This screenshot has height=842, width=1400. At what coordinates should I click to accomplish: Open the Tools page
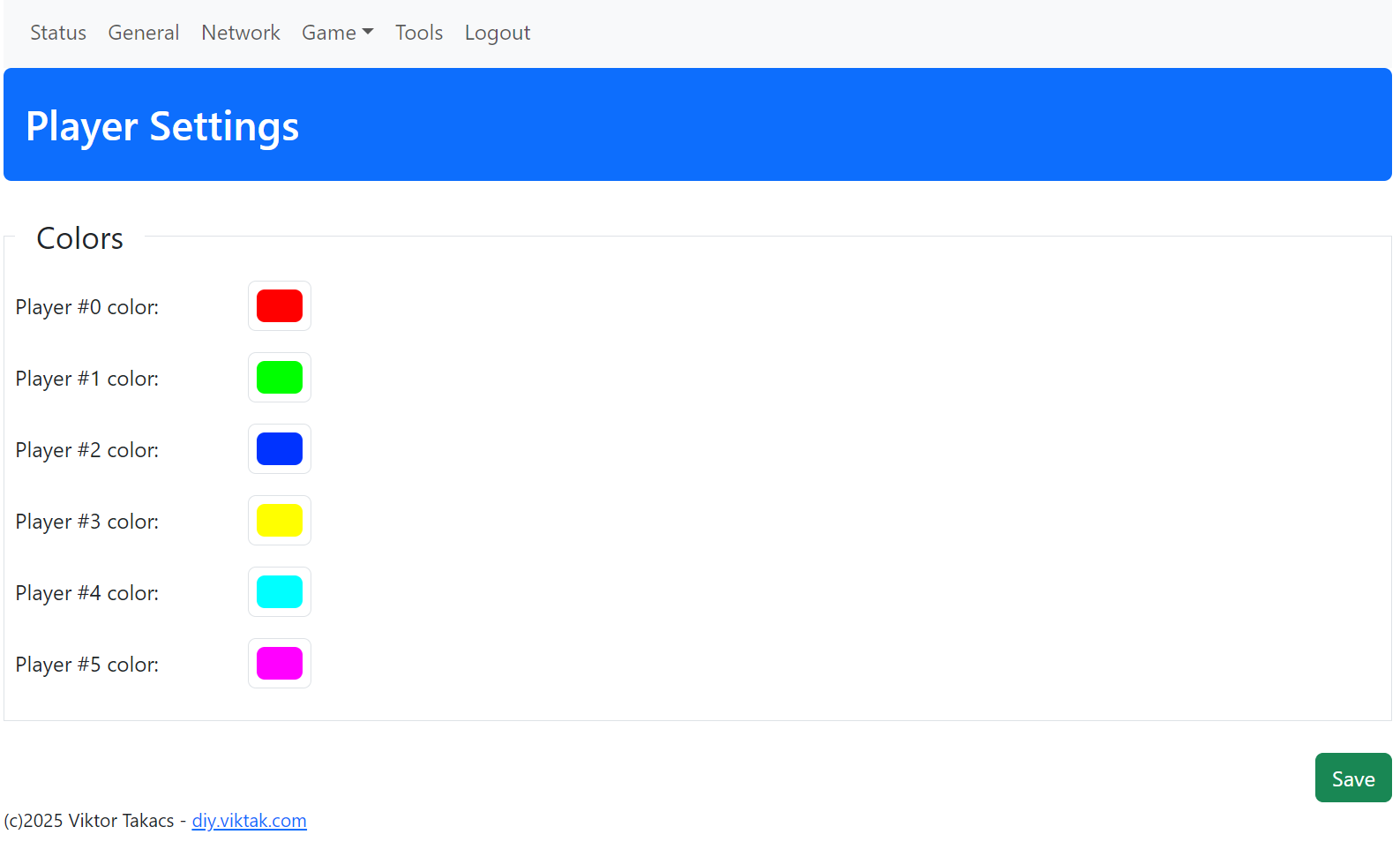[x=418, y=33]
